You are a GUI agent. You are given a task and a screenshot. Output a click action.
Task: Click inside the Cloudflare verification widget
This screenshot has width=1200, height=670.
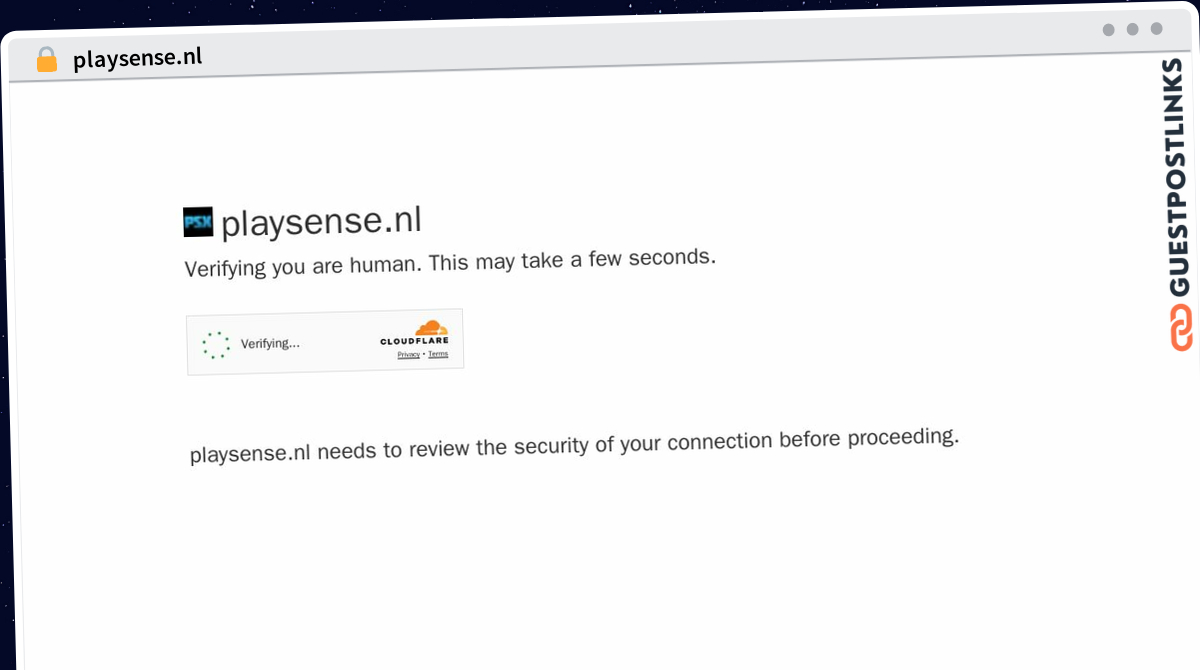[325, 342]
